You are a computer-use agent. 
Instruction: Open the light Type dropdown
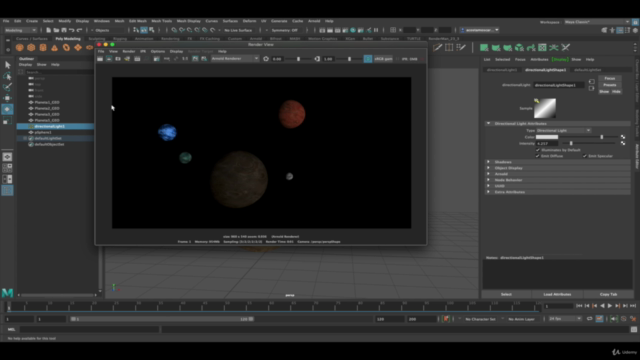[563, 131]
